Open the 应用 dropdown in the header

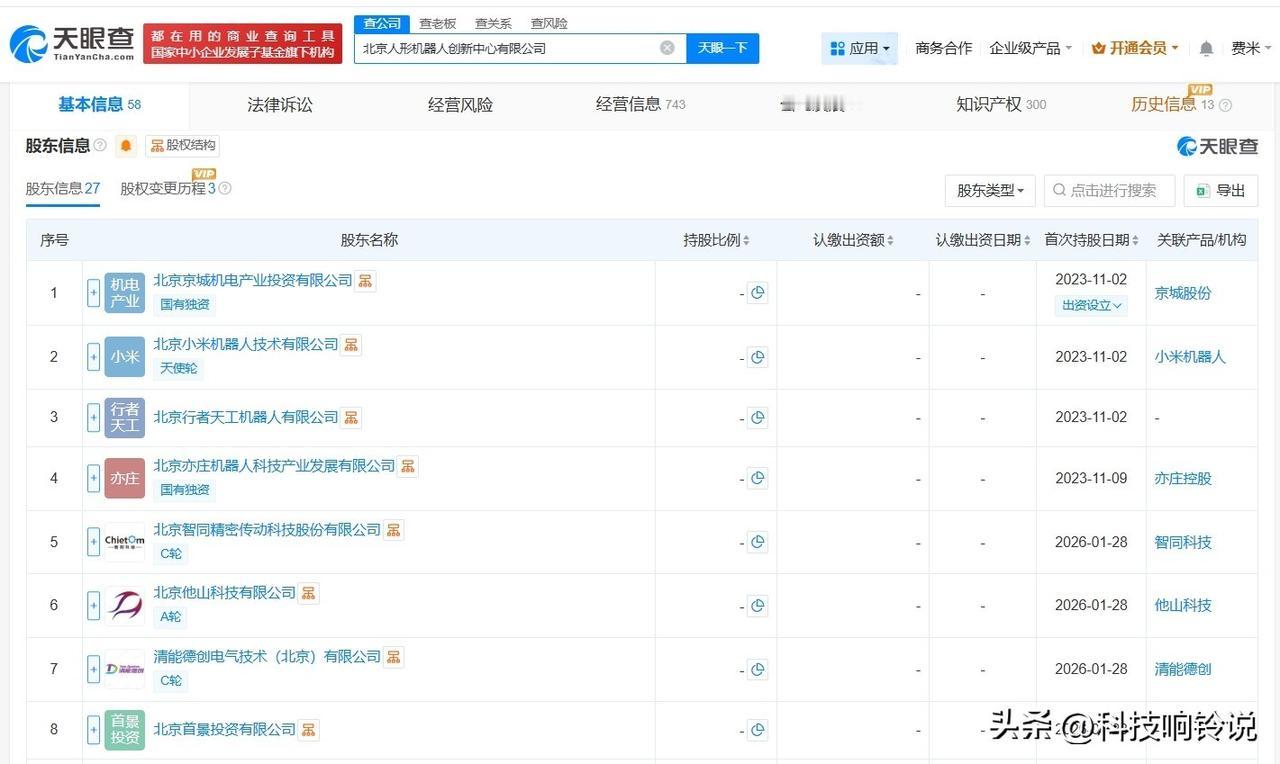point(860,48)
